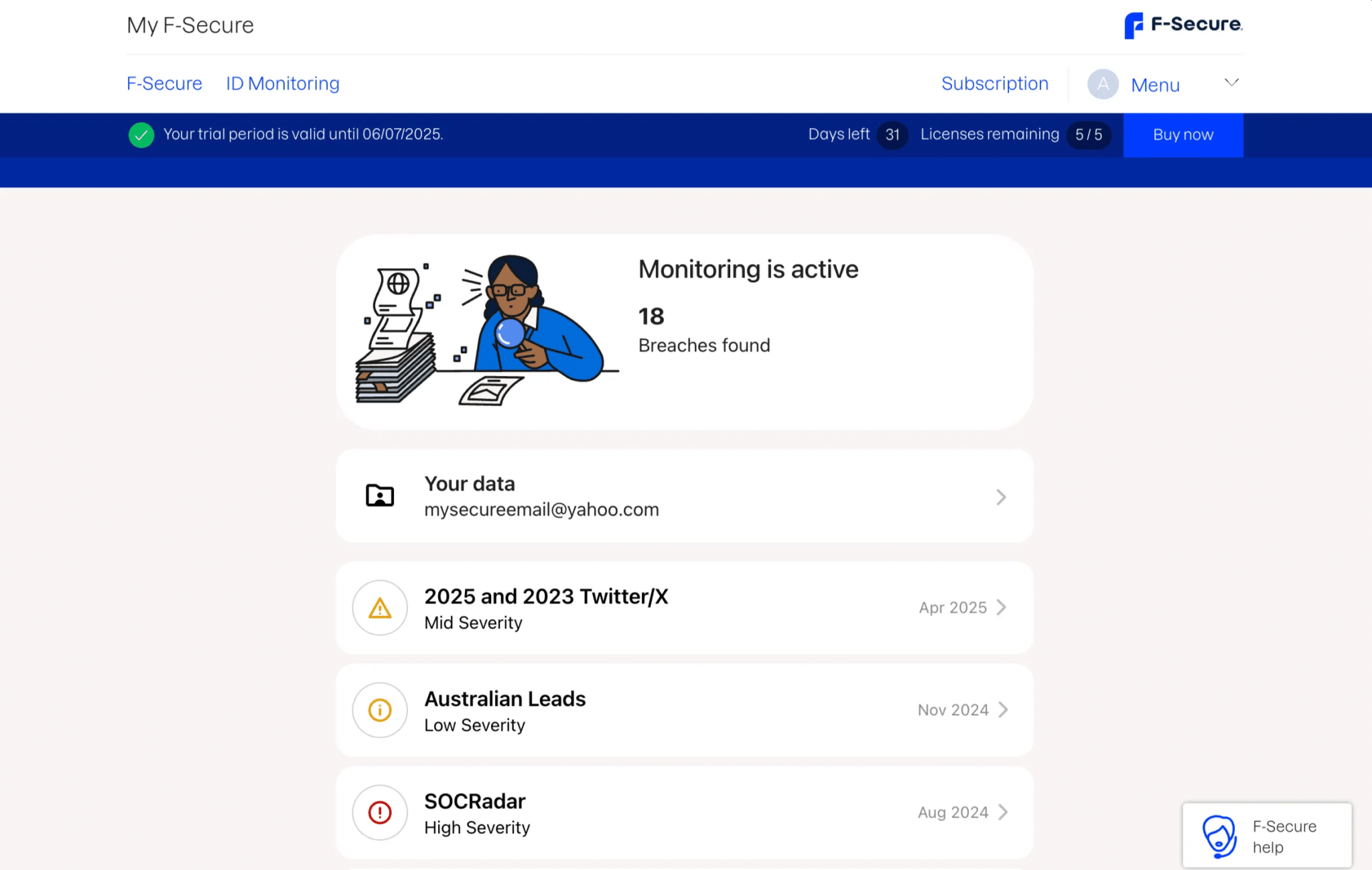Screen dimensions: 1372x870
Task: Switch to the ID Monitoring tab
Action: (282, 84)
